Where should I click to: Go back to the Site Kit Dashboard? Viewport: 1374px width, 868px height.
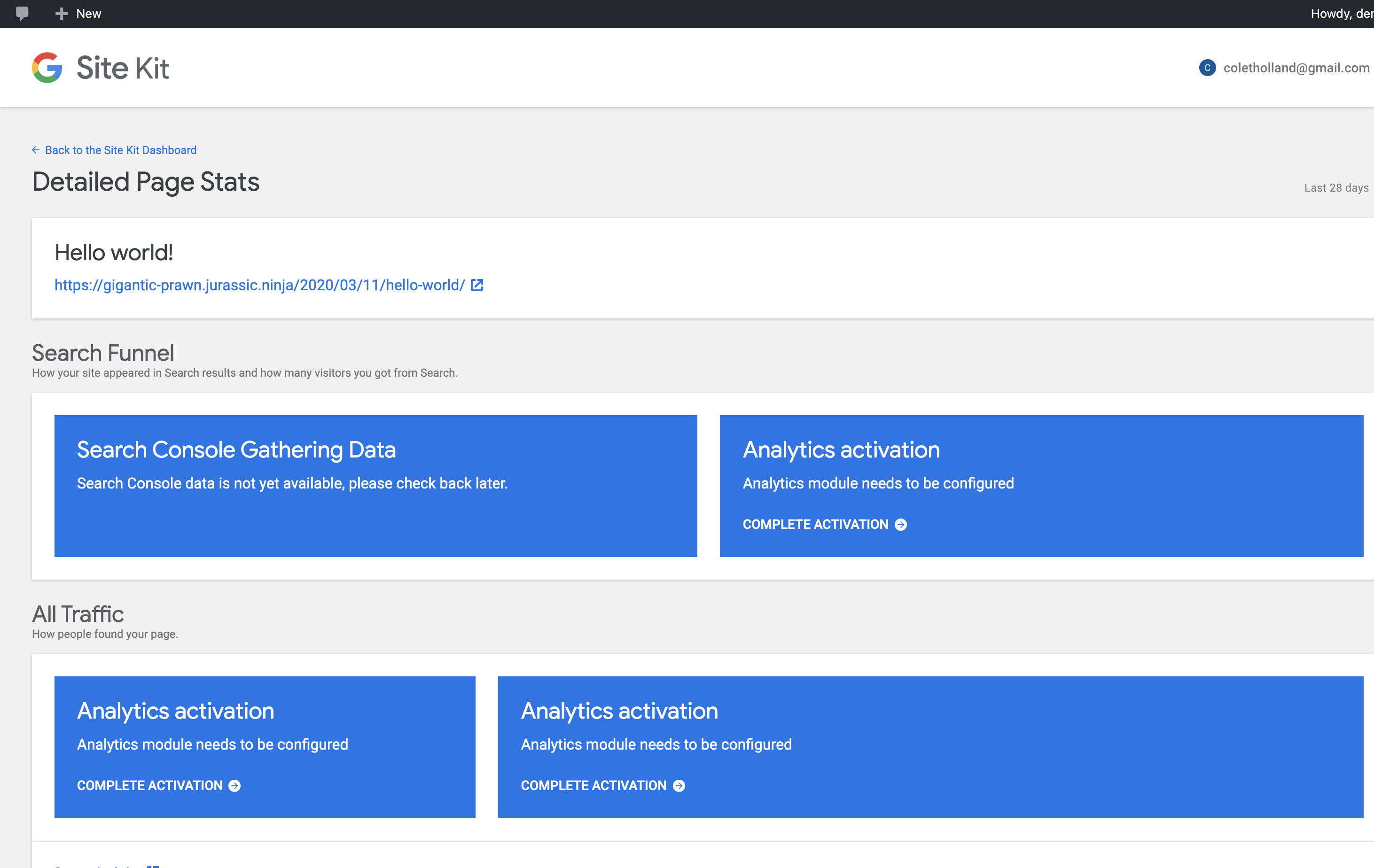coord(114,150)
